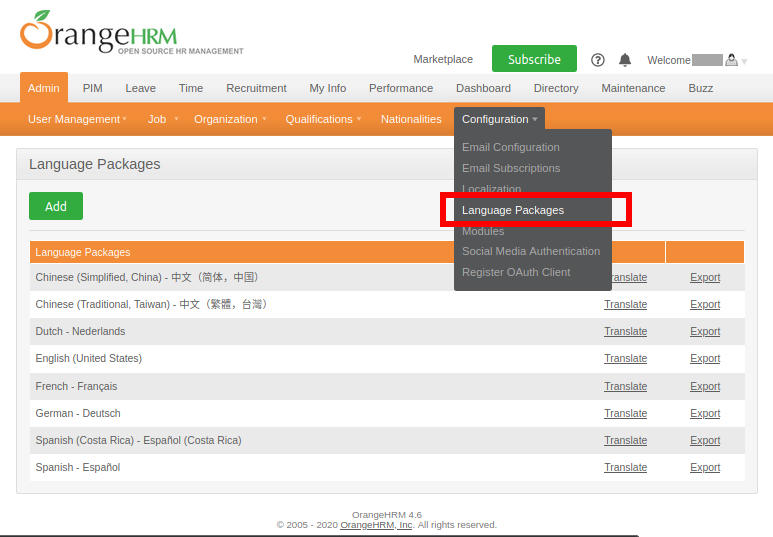Export the French - Français package
Image resolution: width=773 pixels, height=537 pixels.
(705, 386)
